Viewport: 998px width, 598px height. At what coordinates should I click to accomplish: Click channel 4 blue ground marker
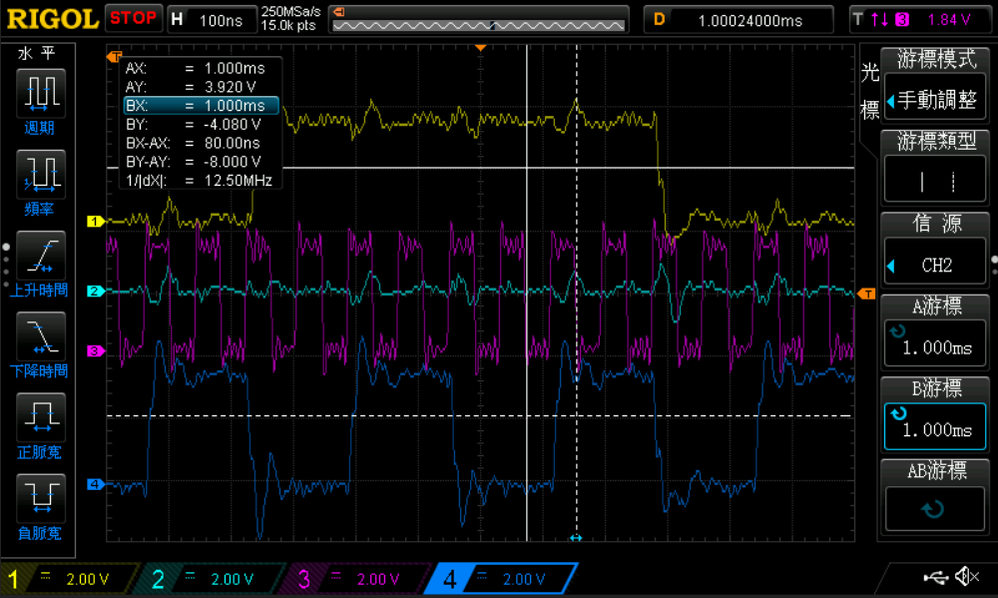coord(95,484)
